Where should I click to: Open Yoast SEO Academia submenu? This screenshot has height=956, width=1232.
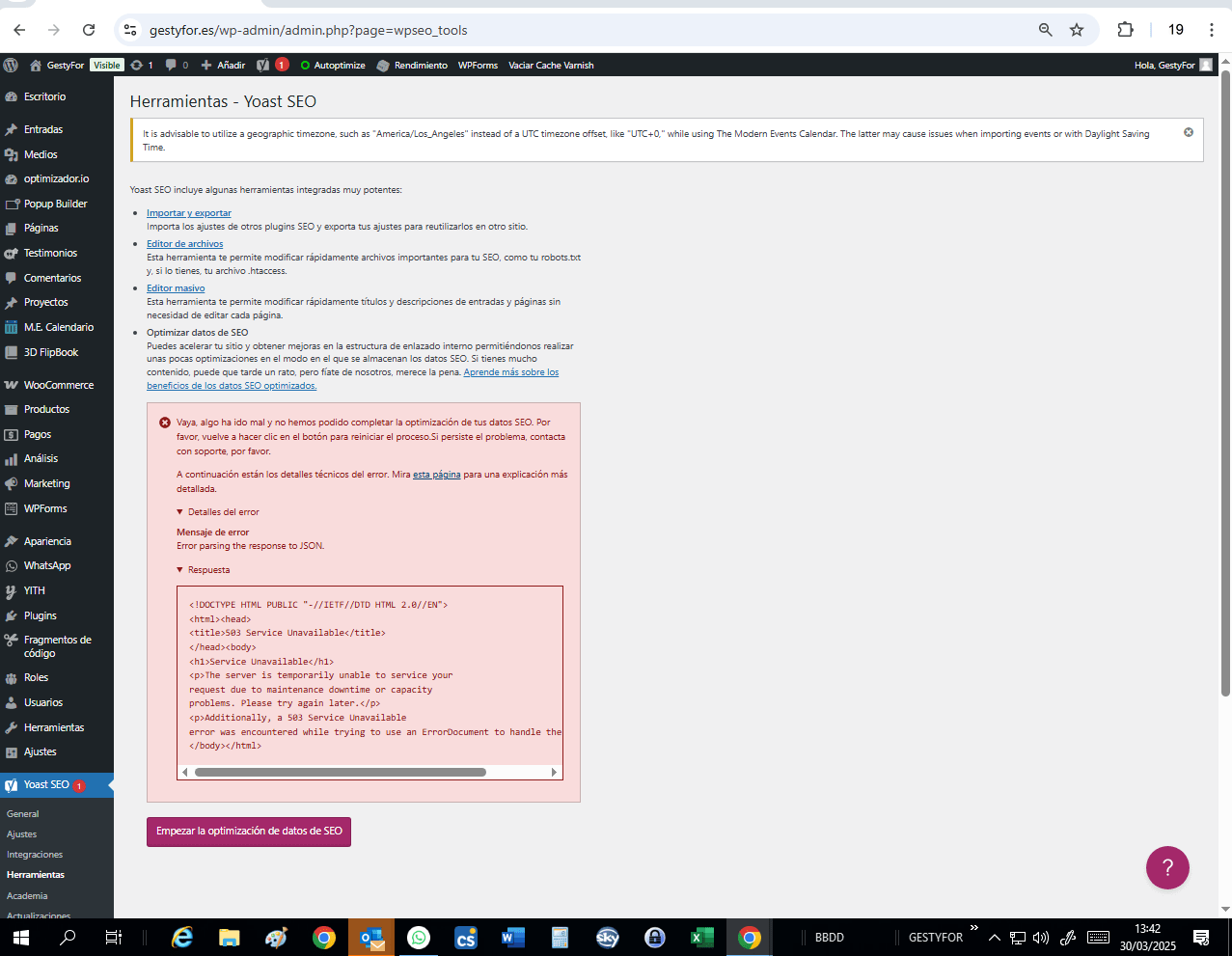pos(27,896)
